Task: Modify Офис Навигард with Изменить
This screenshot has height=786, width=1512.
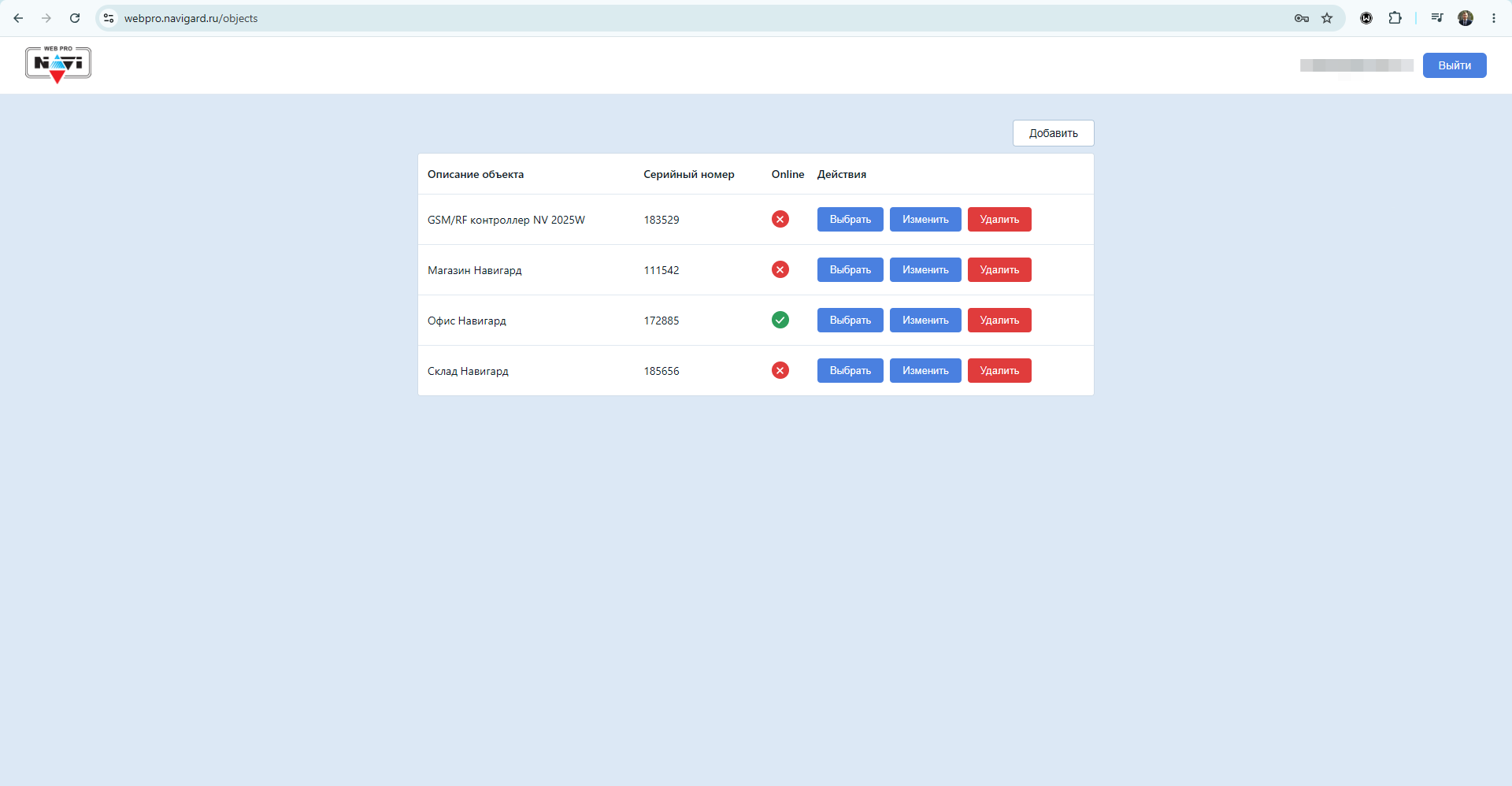Action: [925, 321]
